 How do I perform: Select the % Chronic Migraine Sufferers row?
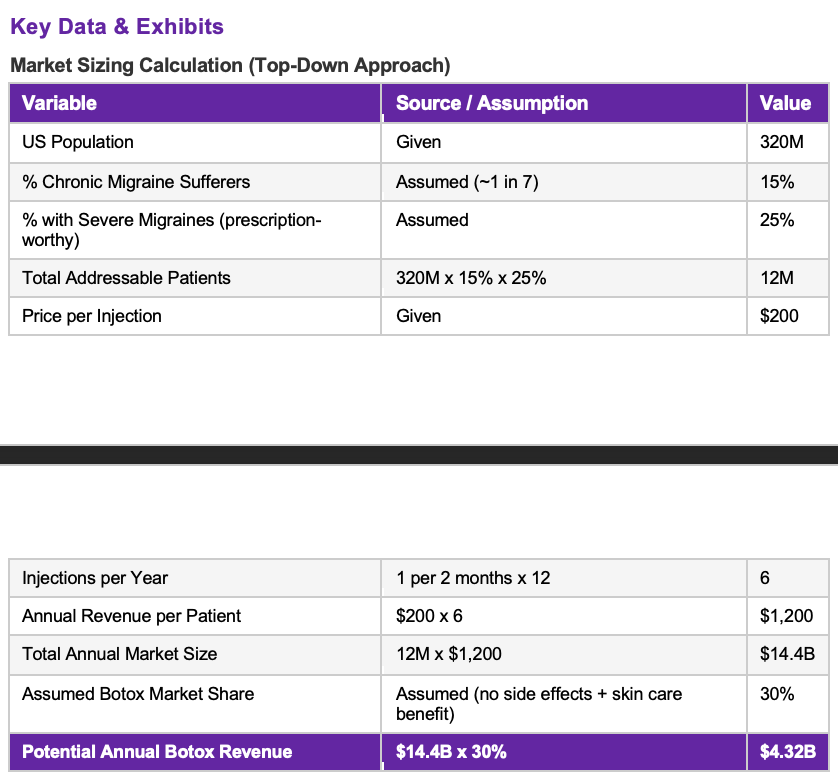click(419, 182)
